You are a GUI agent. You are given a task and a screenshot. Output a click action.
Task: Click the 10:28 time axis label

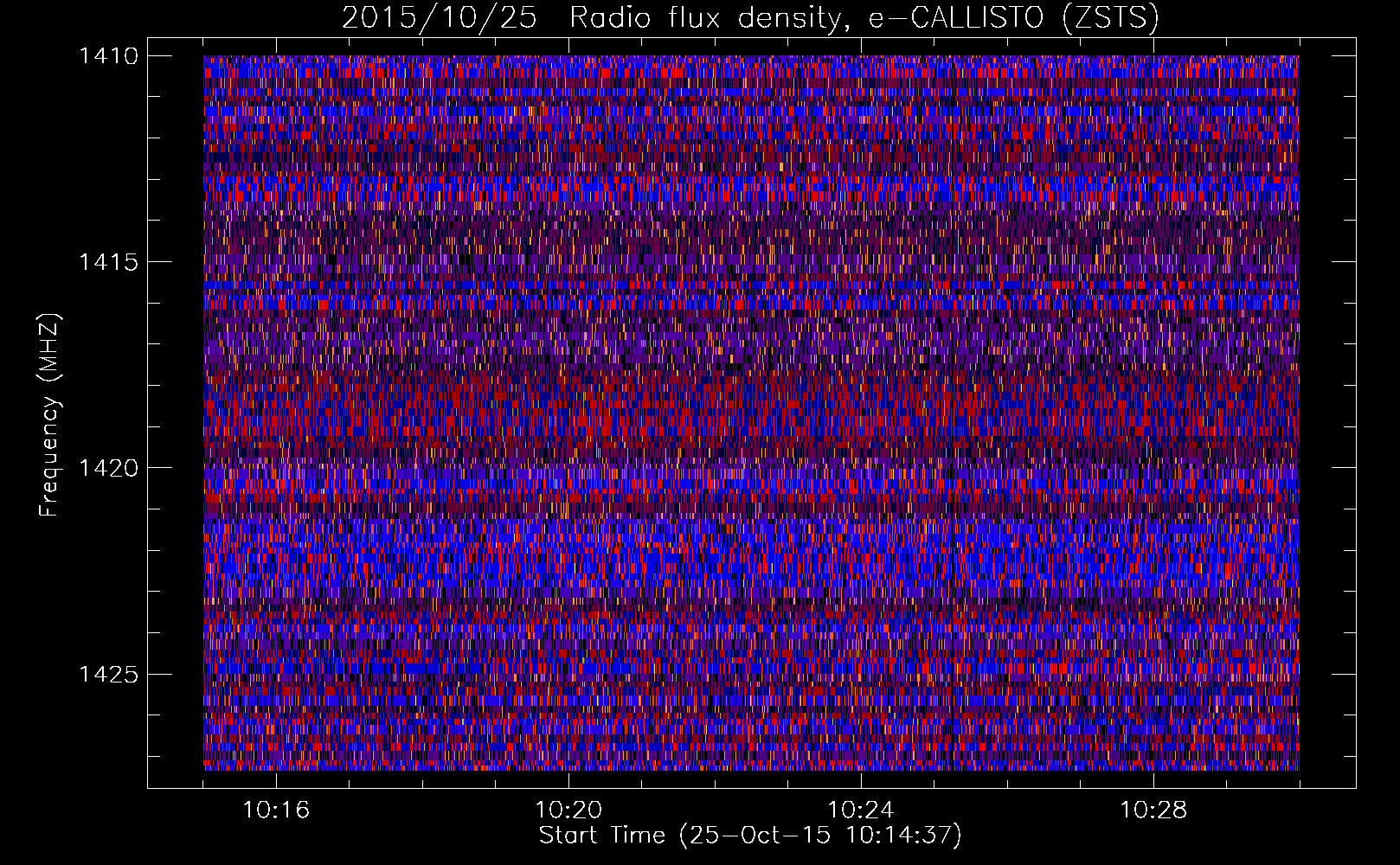click(x=1153, y=811)
